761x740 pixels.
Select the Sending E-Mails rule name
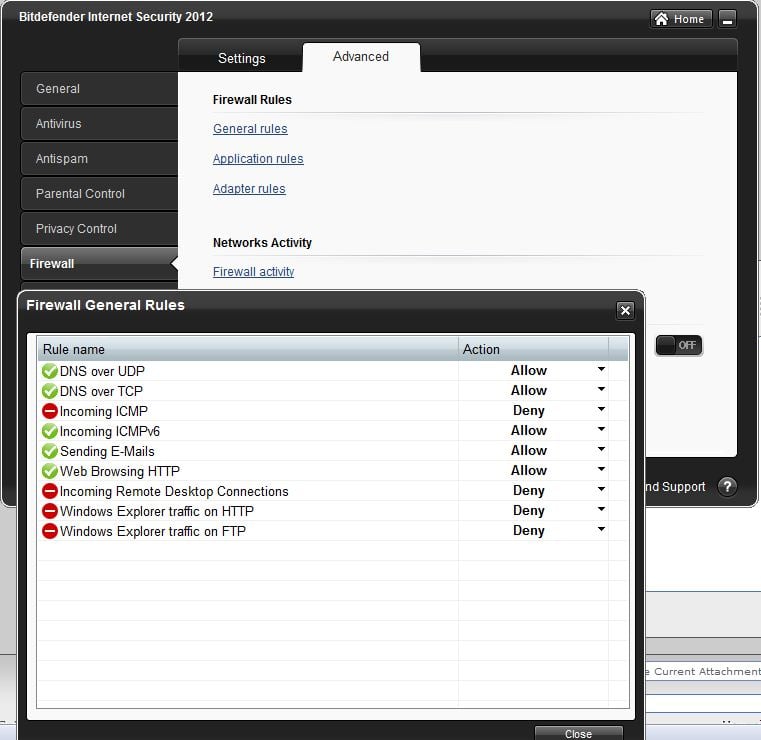click(x=107, y=451)
